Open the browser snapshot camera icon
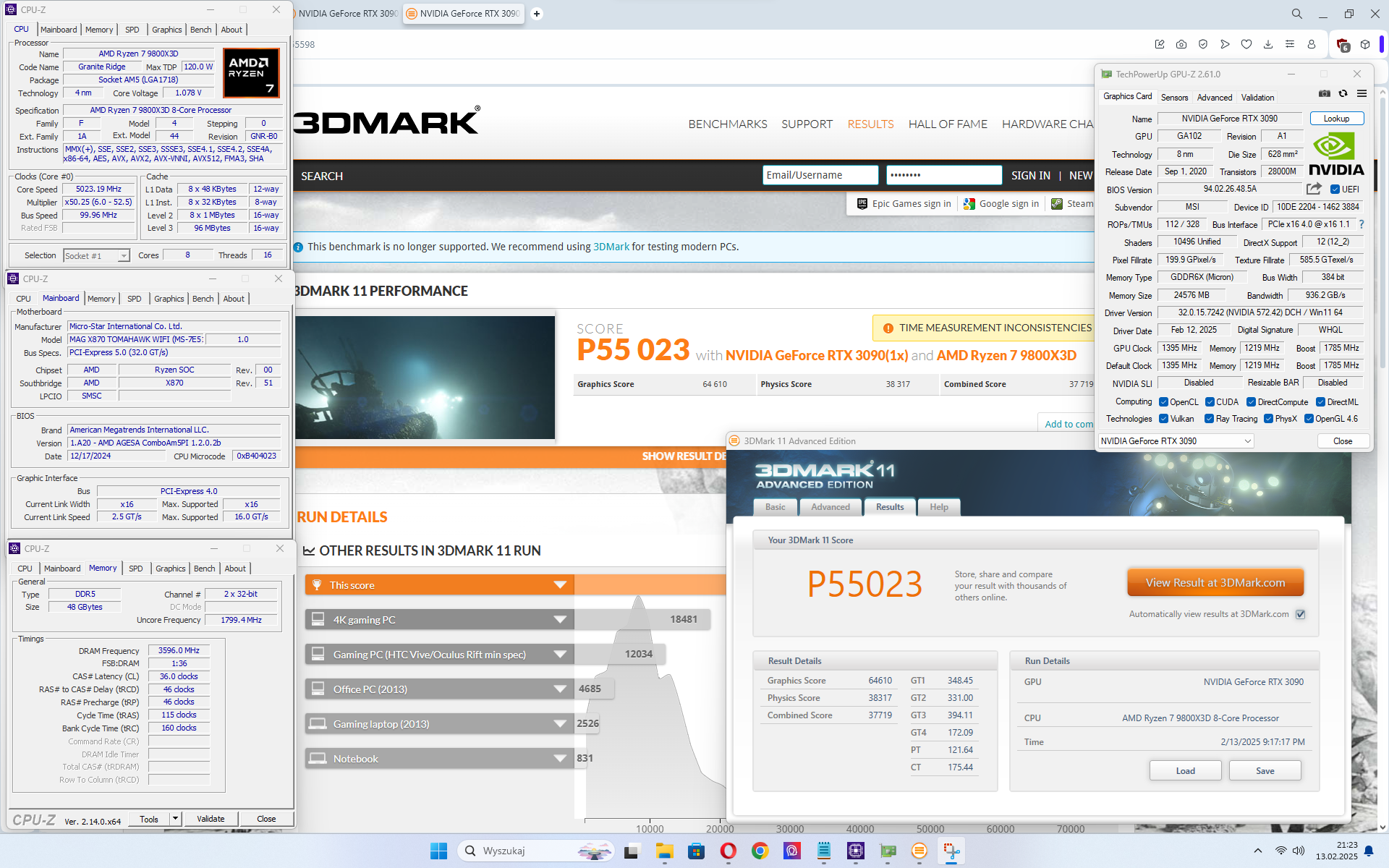The height and width of the screenshot is (868, 1389). point(1181,44)
